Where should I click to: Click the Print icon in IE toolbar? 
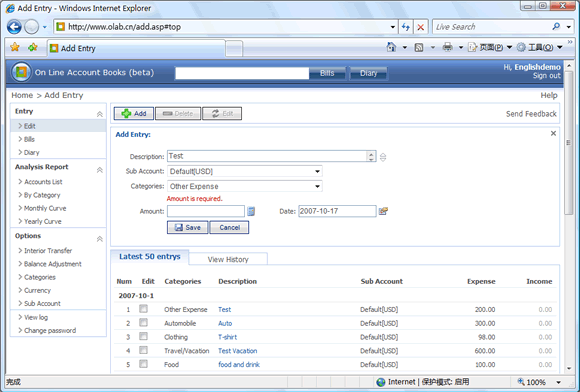pos(448,47)
